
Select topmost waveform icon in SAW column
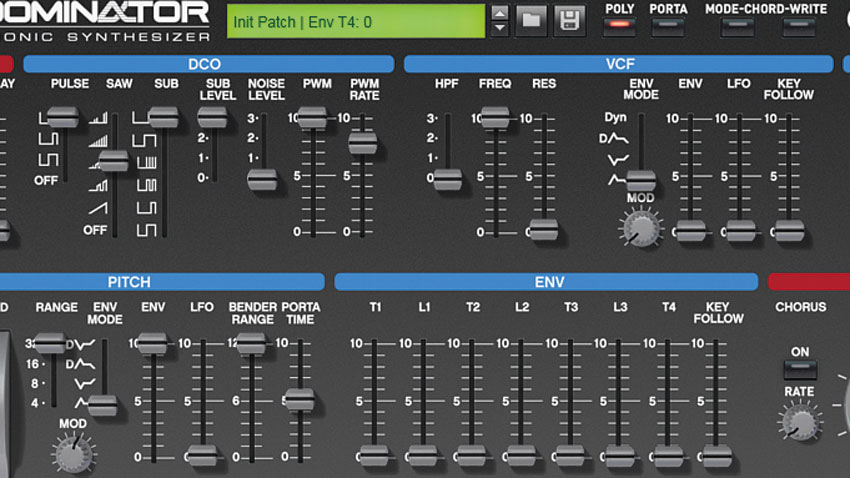coord(98,118)
